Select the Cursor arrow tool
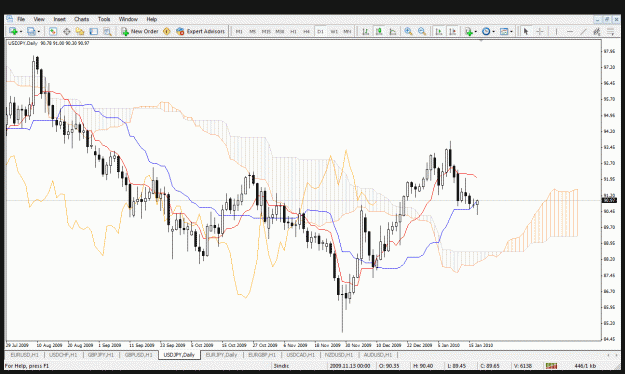The image size is (625, 374). click(526, 31)
